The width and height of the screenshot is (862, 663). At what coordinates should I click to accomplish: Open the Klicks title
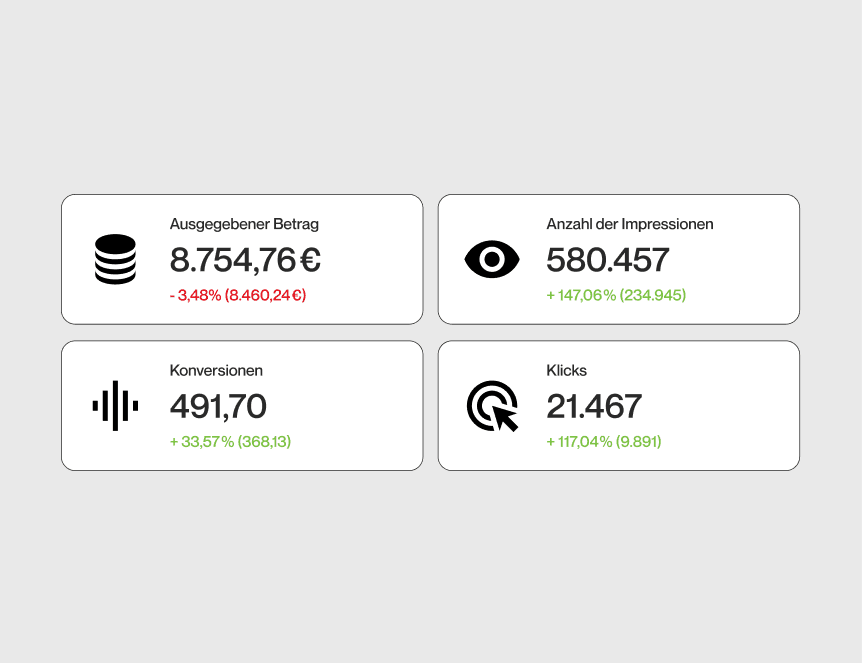pyautogui.click(x=566, y=370)
